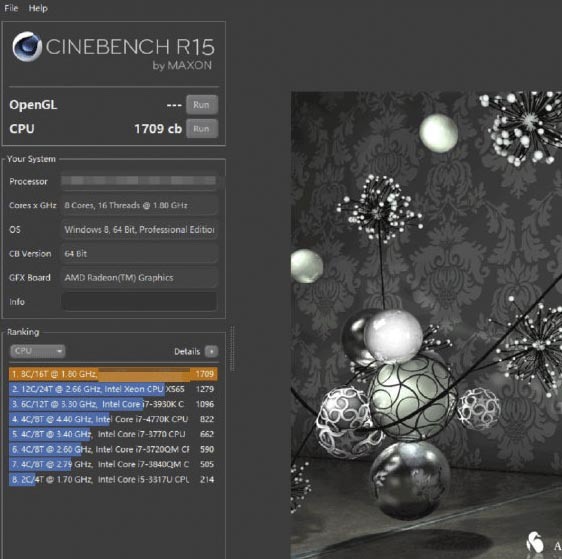Open the CPU ranking dropdown

point(38,351)
